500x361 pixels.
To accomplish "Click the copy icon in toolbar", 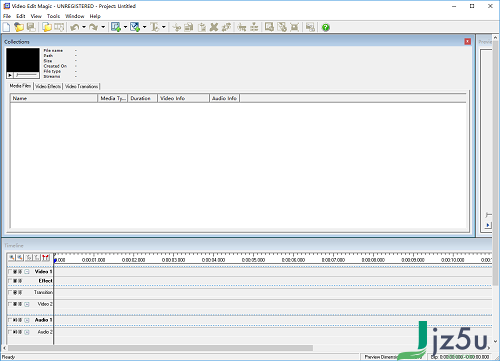I will tap(189, 27).
